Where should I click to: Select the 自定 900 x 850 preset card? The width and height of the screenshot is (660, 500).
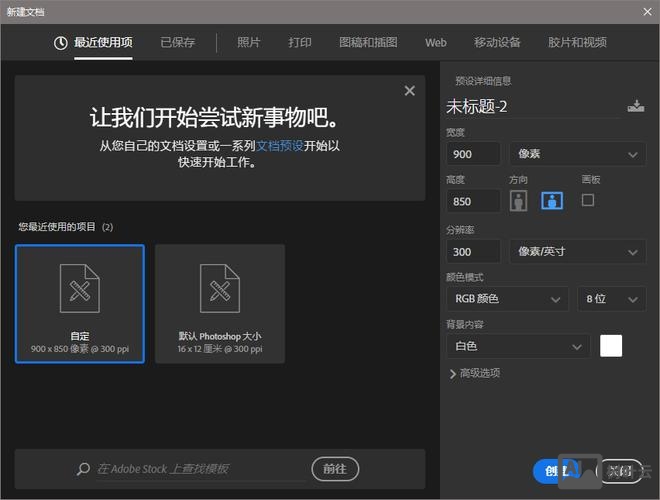(80, 304)
